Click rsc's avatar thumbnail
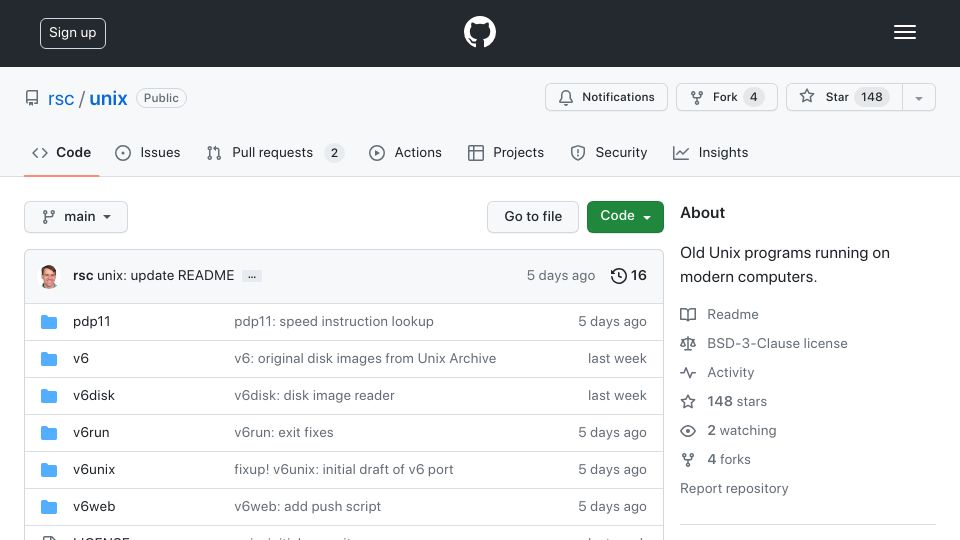The height and width of the screenshot is (540, 960). coord(49,276)
